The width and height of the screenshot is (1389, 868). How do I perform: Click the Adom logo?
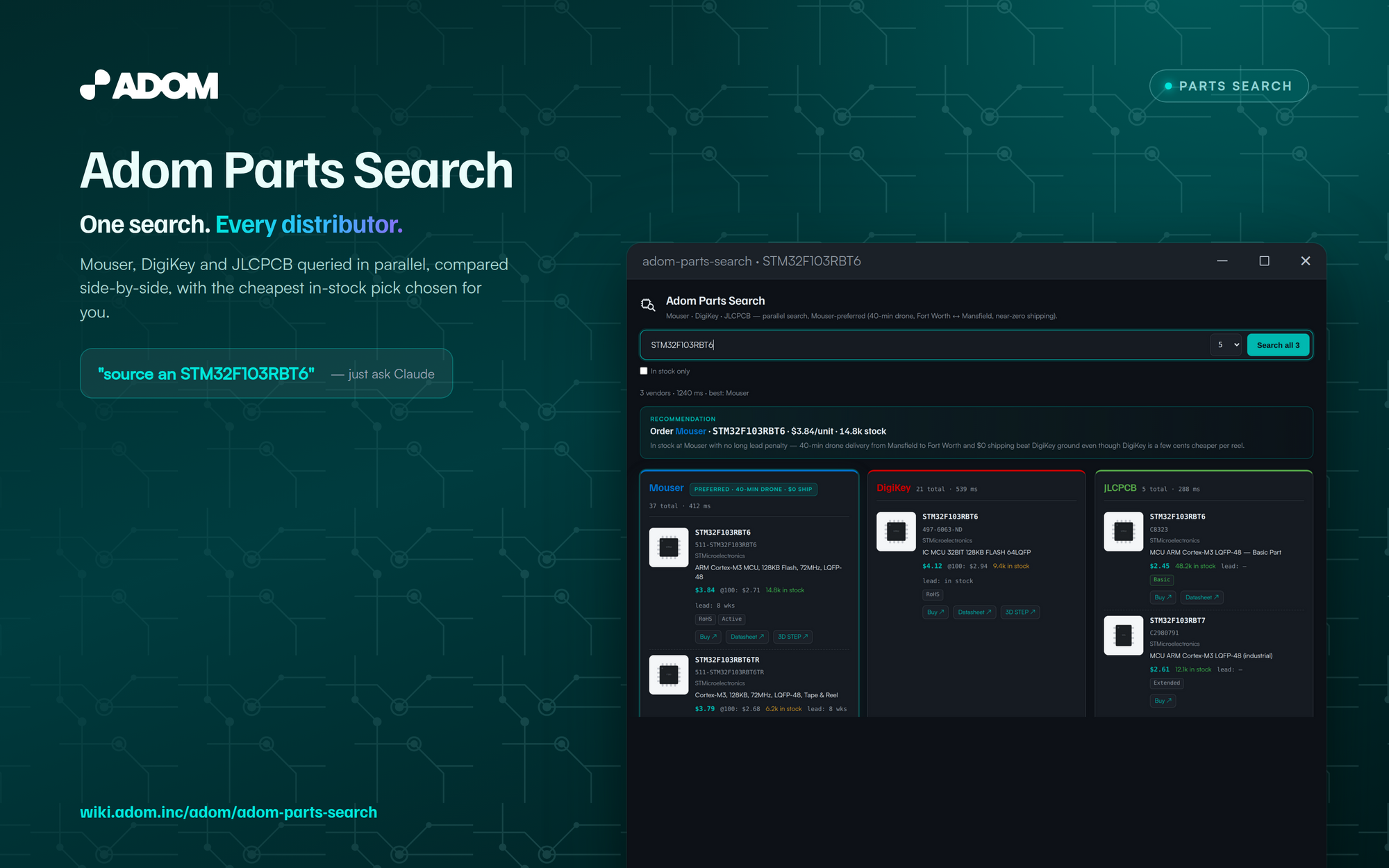point(149,85)
